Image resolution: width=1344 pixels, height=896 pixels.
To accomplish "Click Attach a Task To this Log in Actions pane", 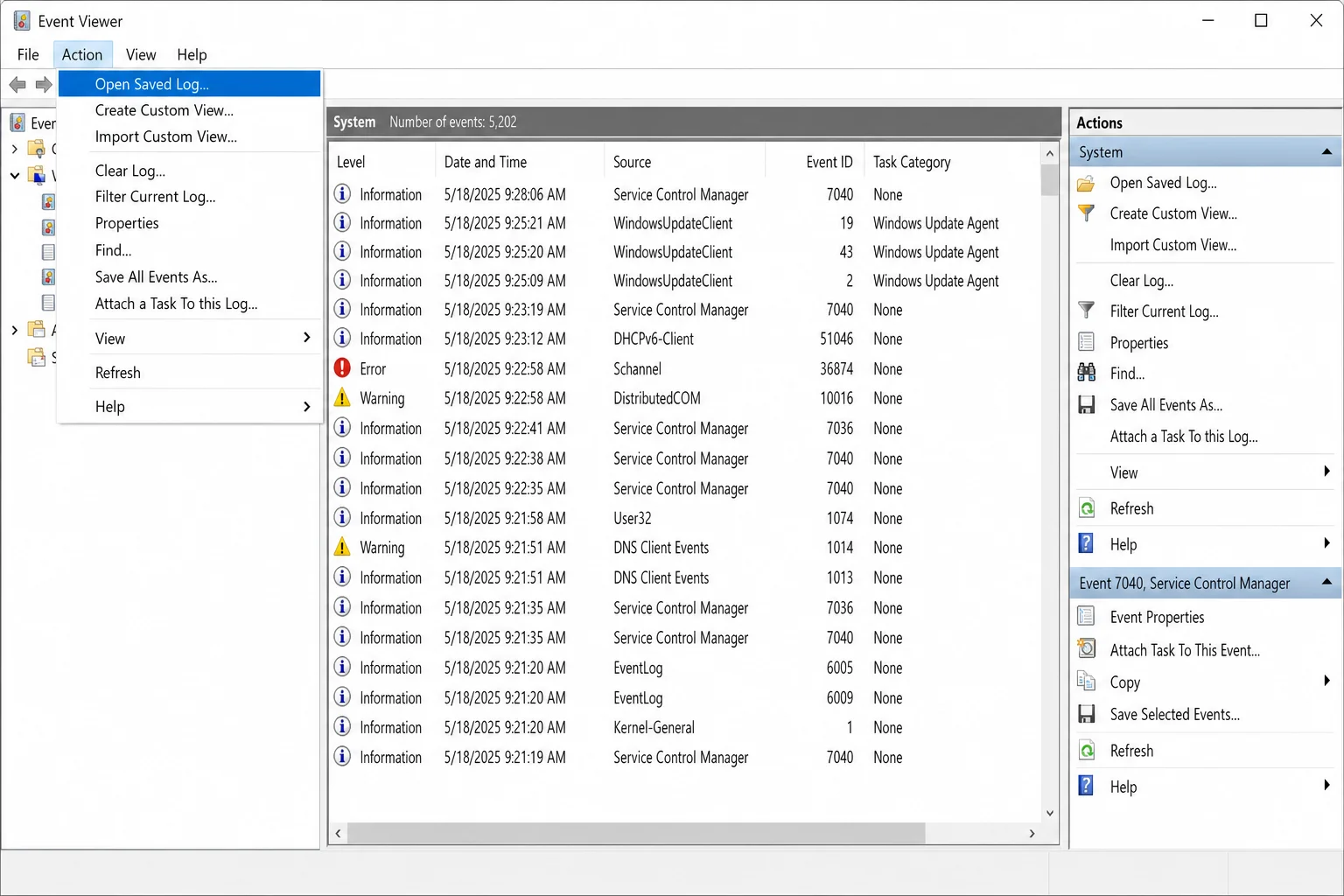I will tap(1183, 437).
